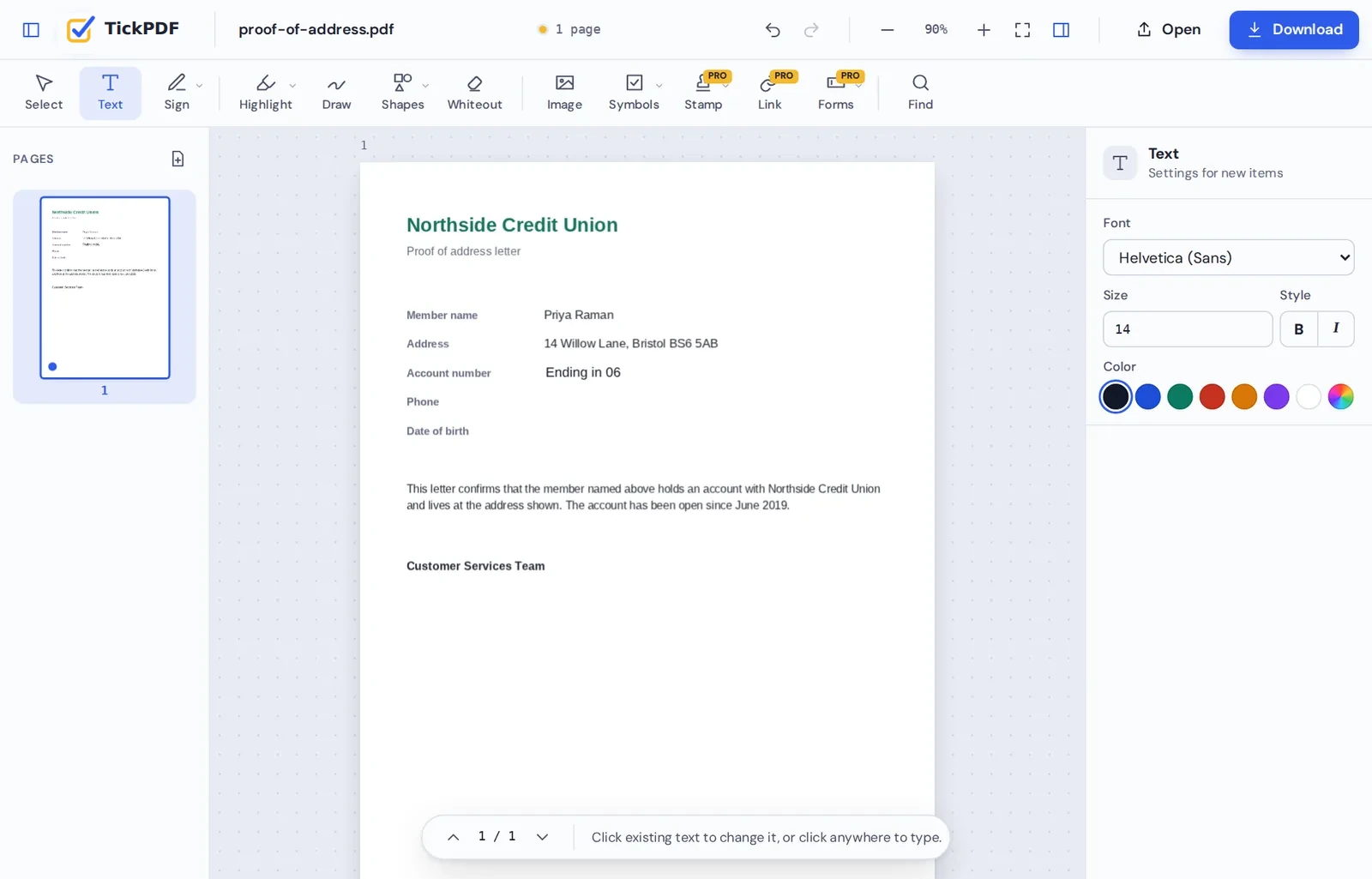Toggle the left pages sidebar

(x=31, y=30)
